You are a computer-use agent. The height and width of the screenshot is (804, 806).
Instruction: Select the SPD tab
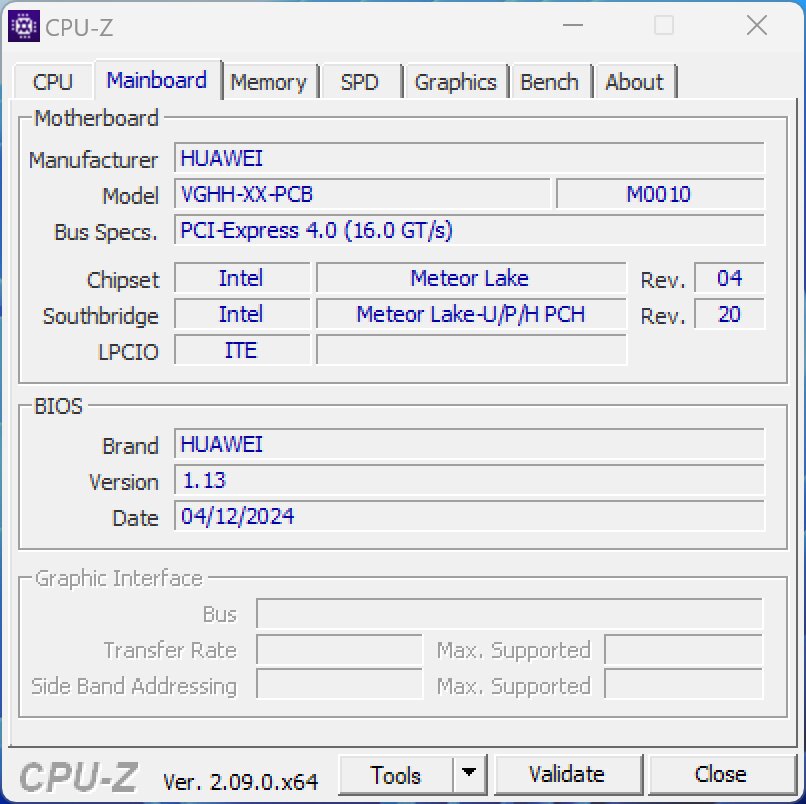pyautogui.click(x=360, y=82)
